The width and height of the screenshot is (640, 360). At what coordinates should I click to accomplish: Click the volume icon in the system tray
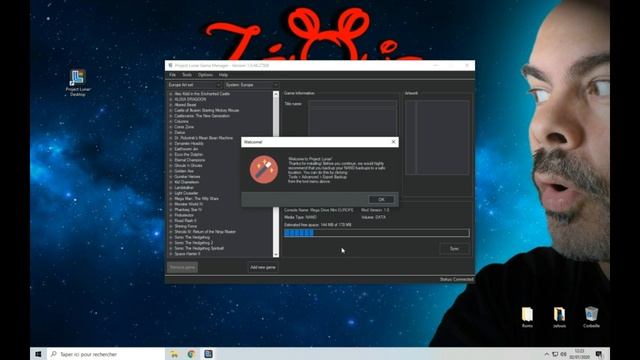point(564,354)
